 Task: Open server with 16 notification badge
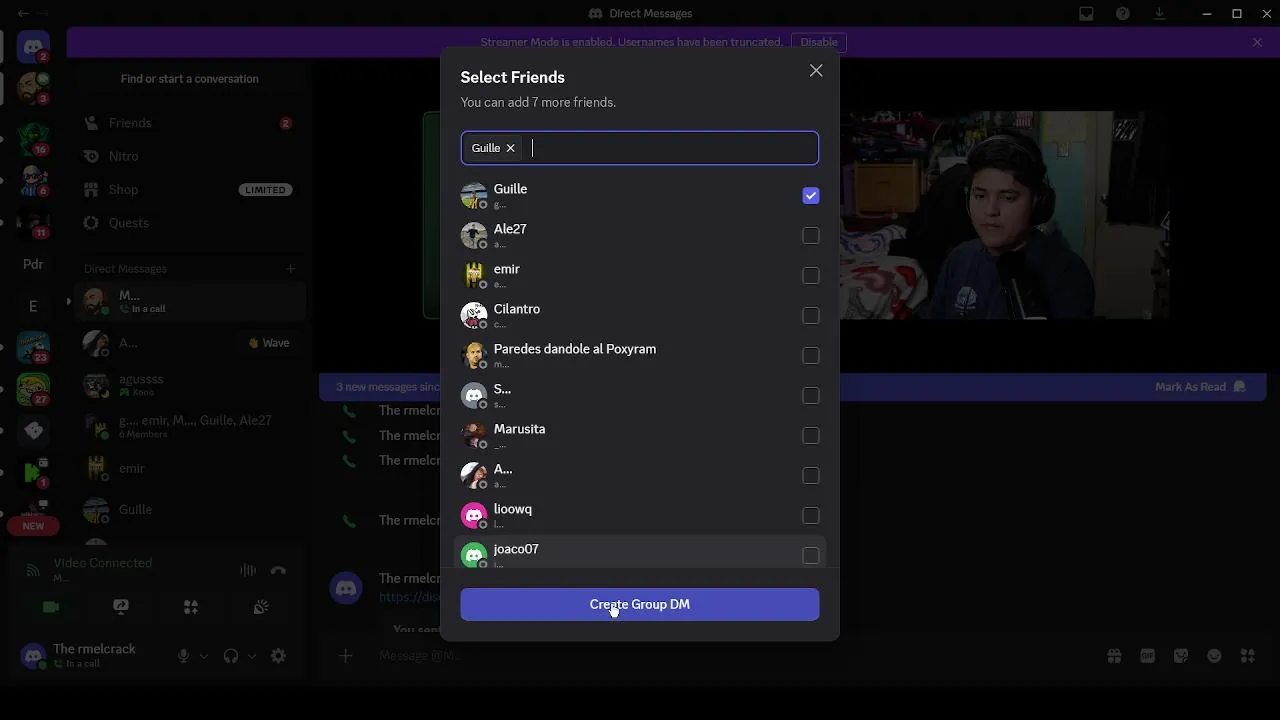click(x=33, y=138)
